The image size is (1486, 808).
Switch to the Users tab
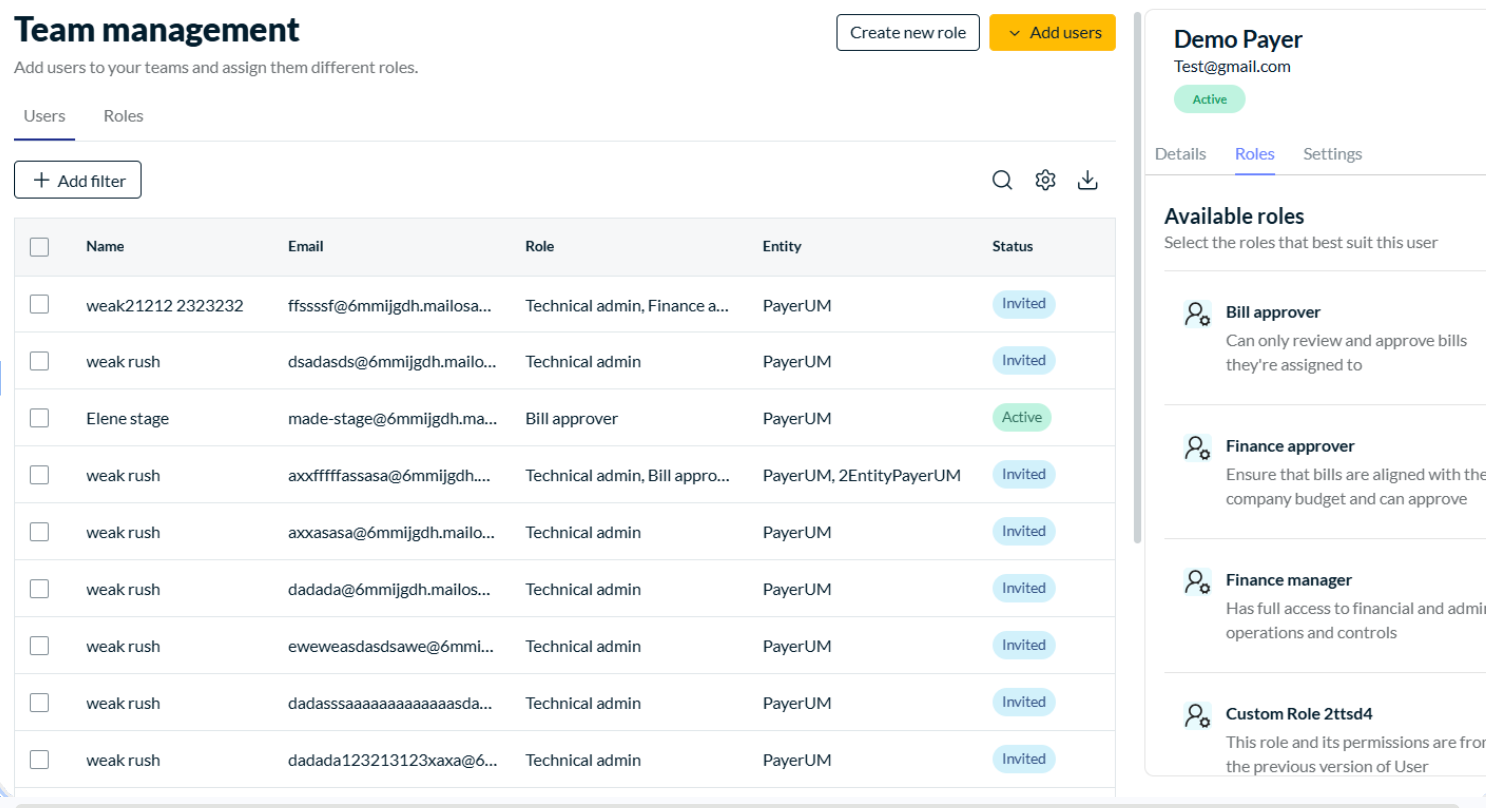point(44,116)
